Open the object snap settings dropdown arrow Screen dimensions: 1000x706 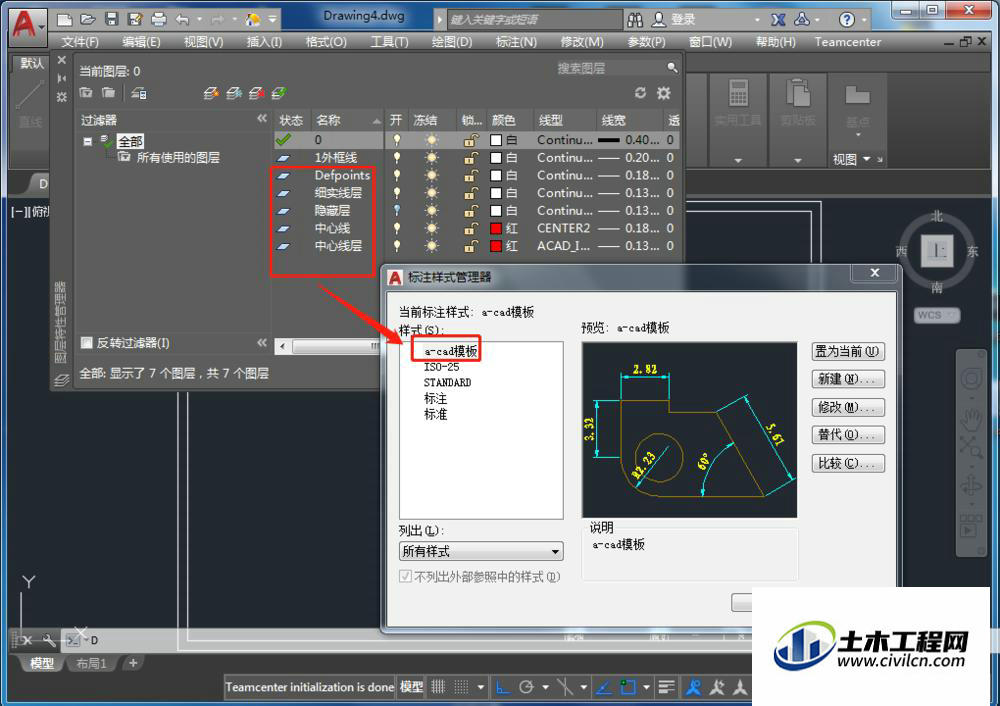click(647, 687)
